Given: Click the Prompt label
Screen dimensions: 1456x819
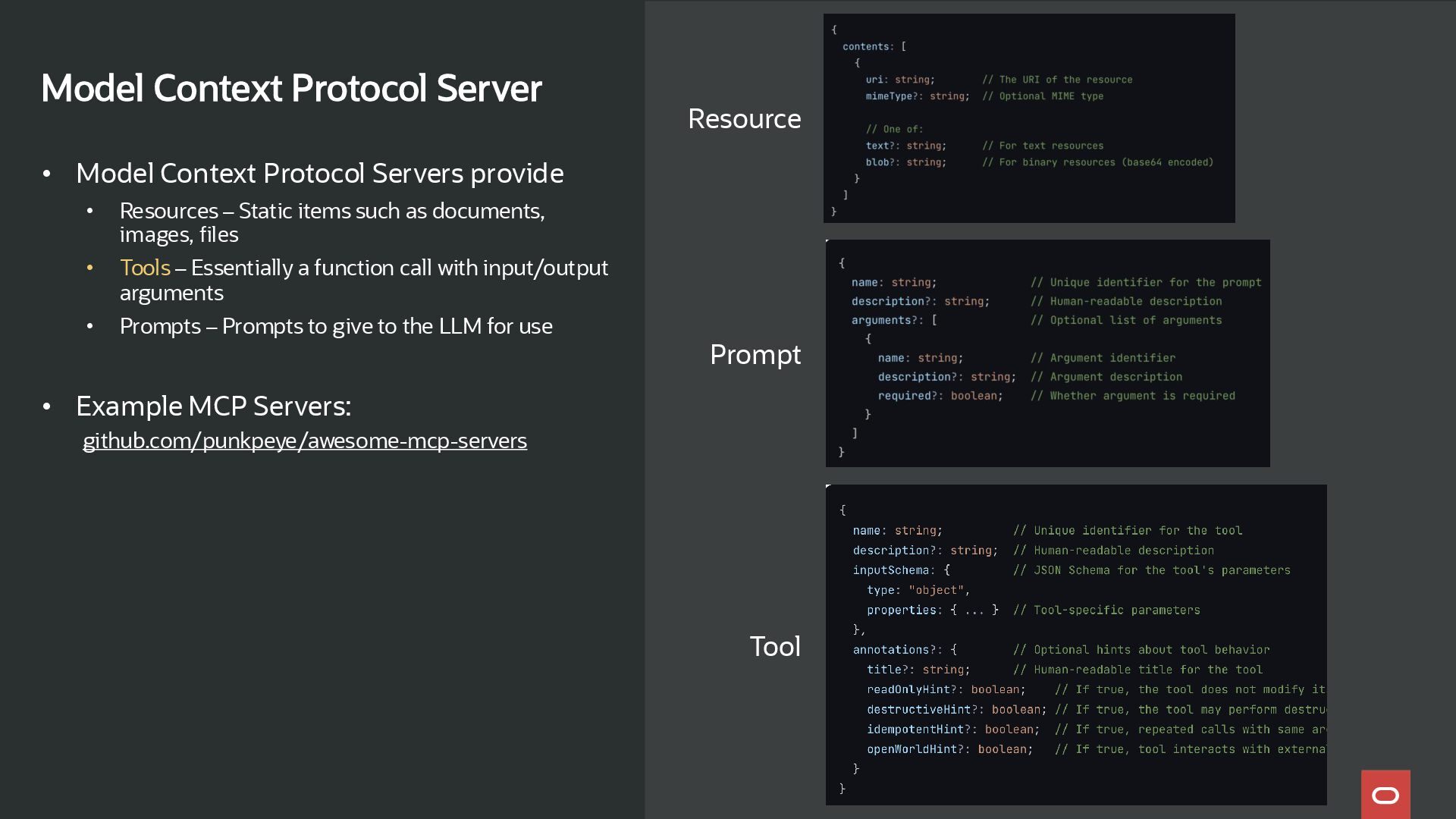Looking at the screenshot, I should pyautogui.click(x=755, y=355).
